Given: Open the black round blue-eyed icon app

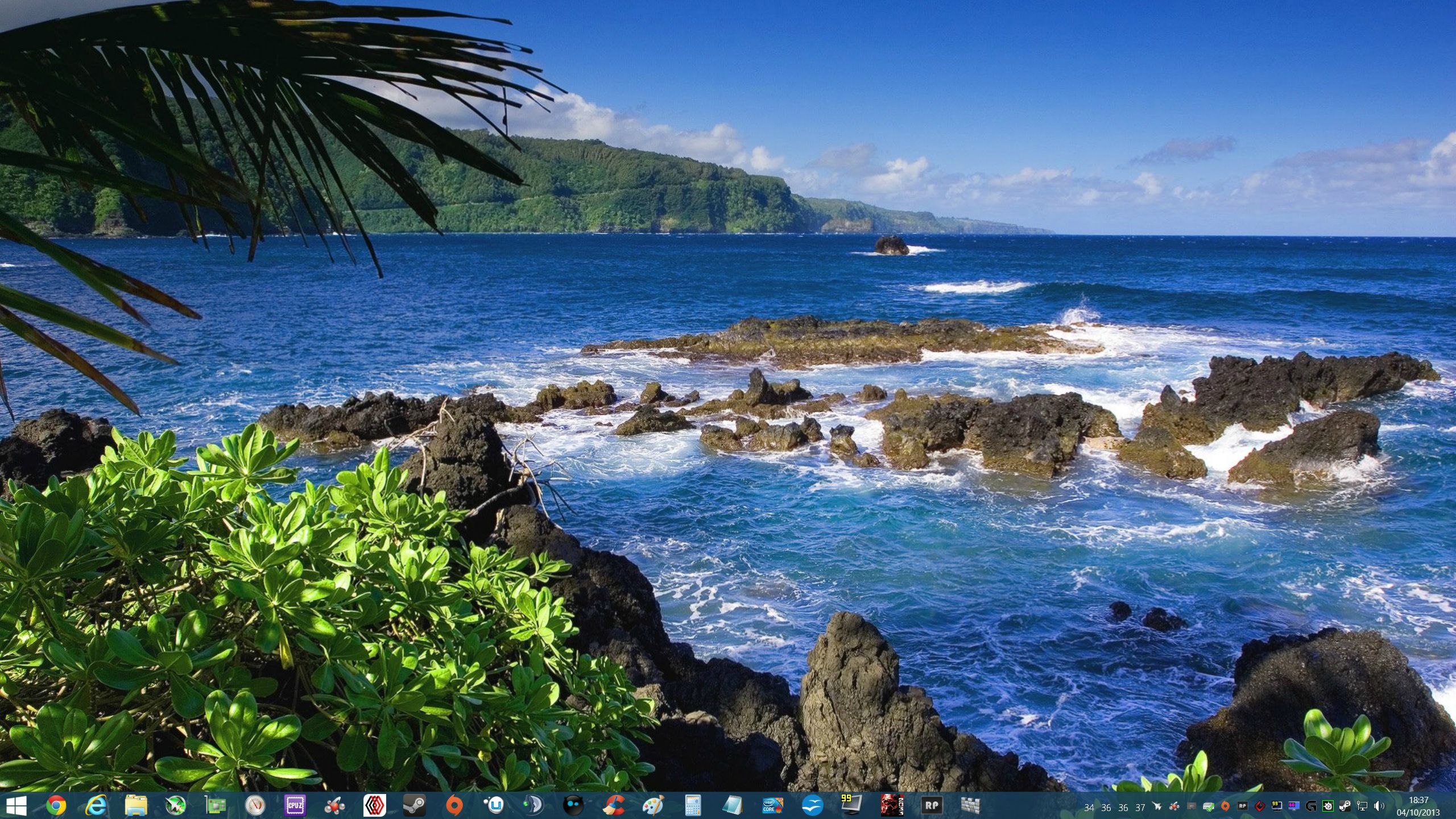Looking at the screenshot, I should (x=573, y=805).
